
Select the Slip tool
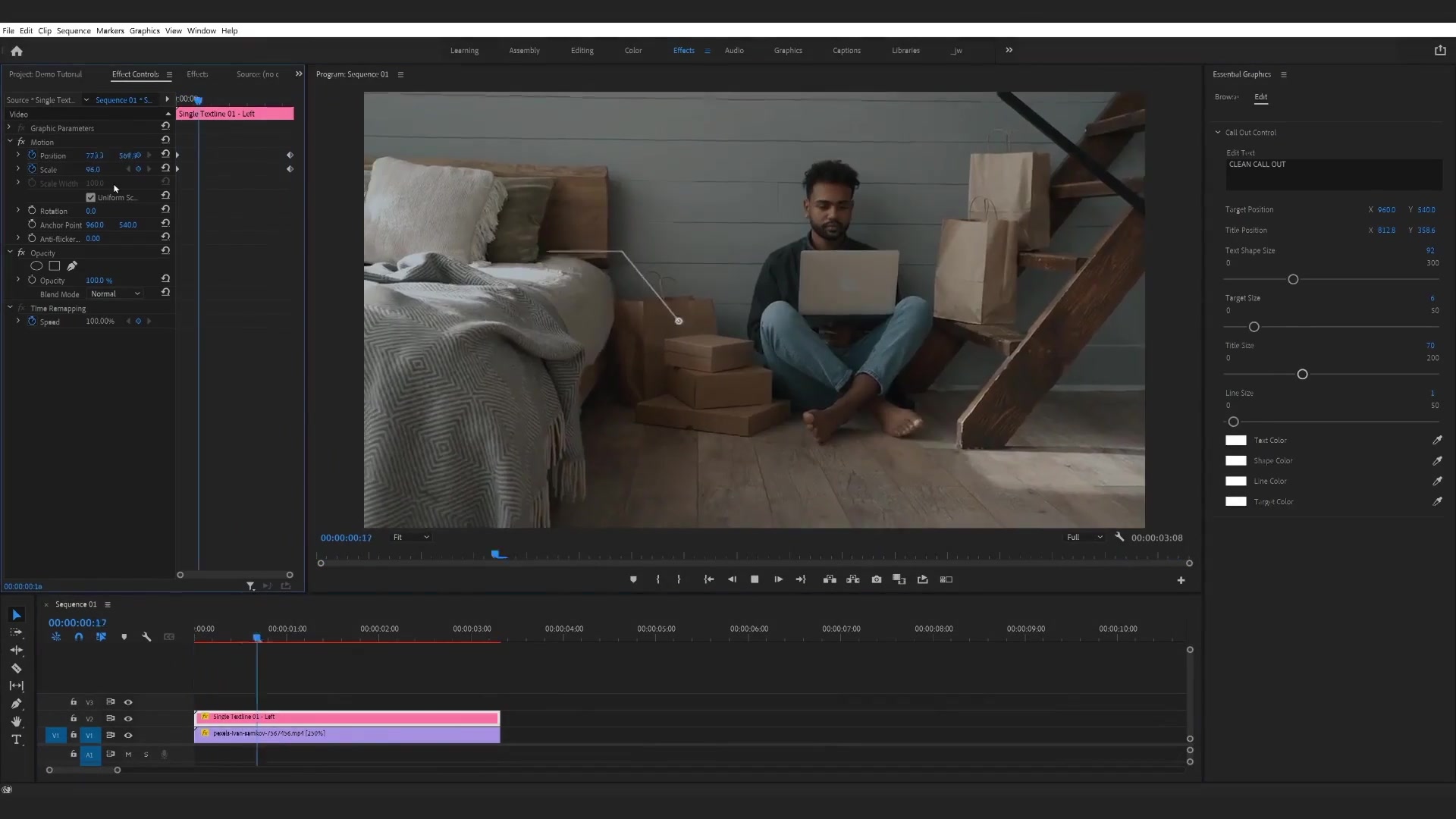(17, 686)
